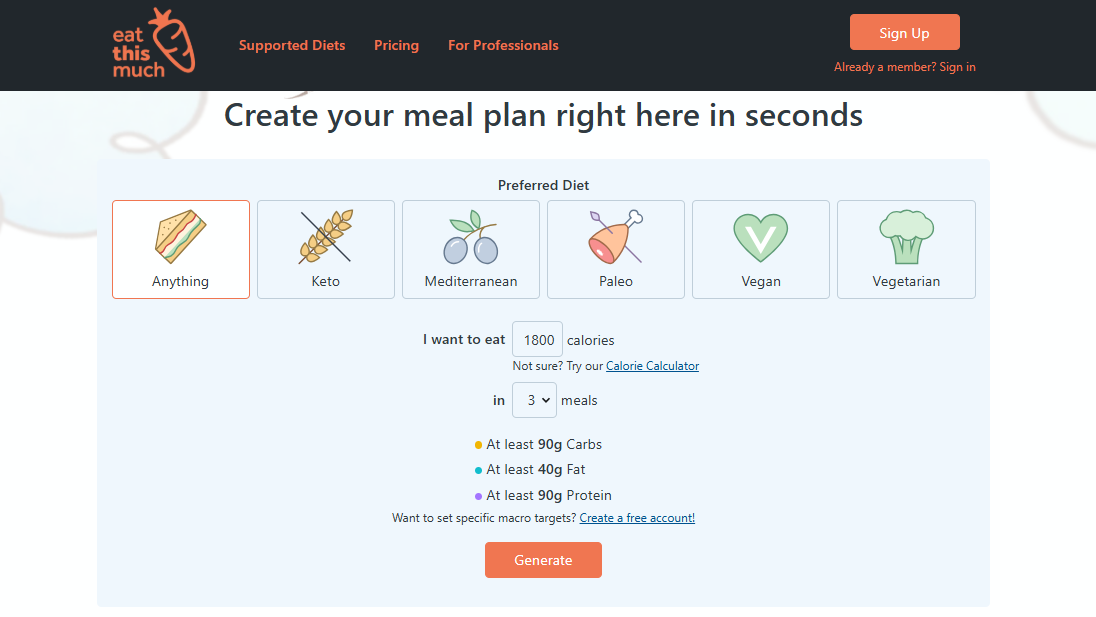Choose the Keto crossed-wheat icon
The height and width of the screenshot is (617, 1096).
(326, 237)
